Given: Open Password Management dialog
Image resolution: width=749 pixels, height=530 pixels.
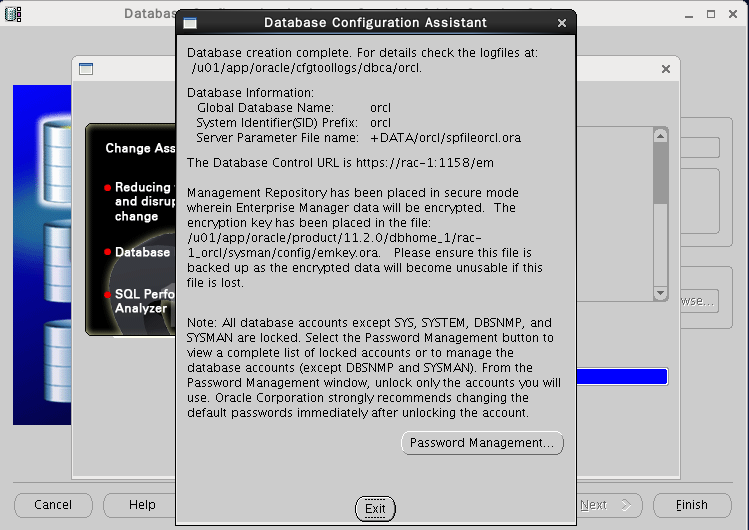Looking at the screenshot, I should pyautogui.click(x=482, y=443).
